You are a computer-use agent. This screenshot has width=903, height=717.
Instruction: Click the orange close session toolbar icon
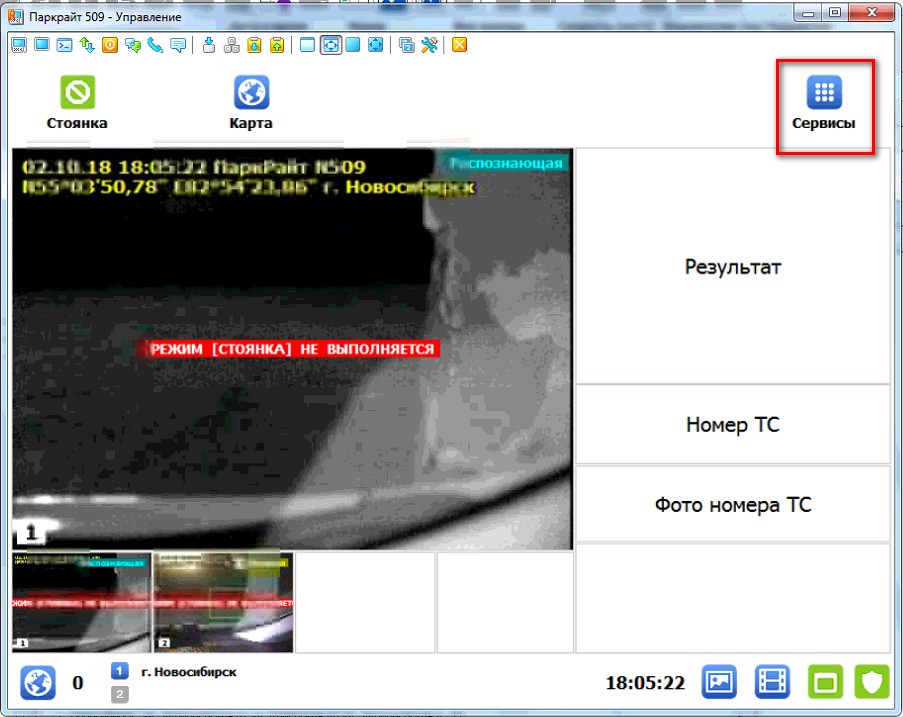click(459, 45)
